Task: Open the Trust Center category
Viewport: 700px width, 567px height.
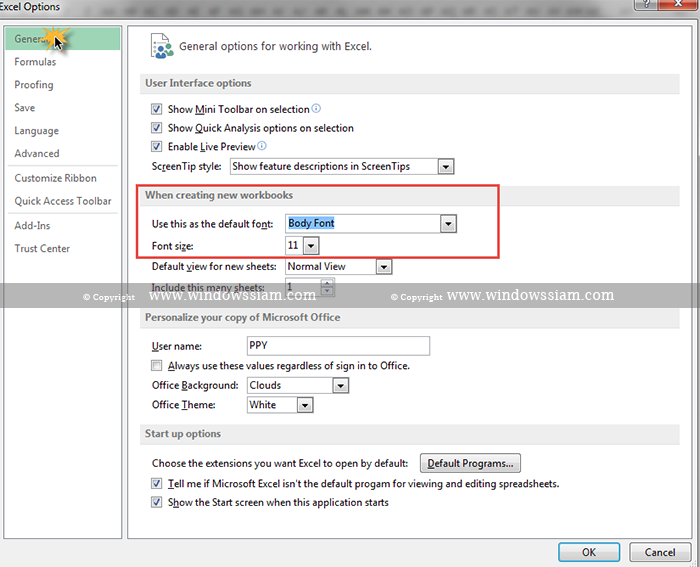Action: [x=42, y=249]
